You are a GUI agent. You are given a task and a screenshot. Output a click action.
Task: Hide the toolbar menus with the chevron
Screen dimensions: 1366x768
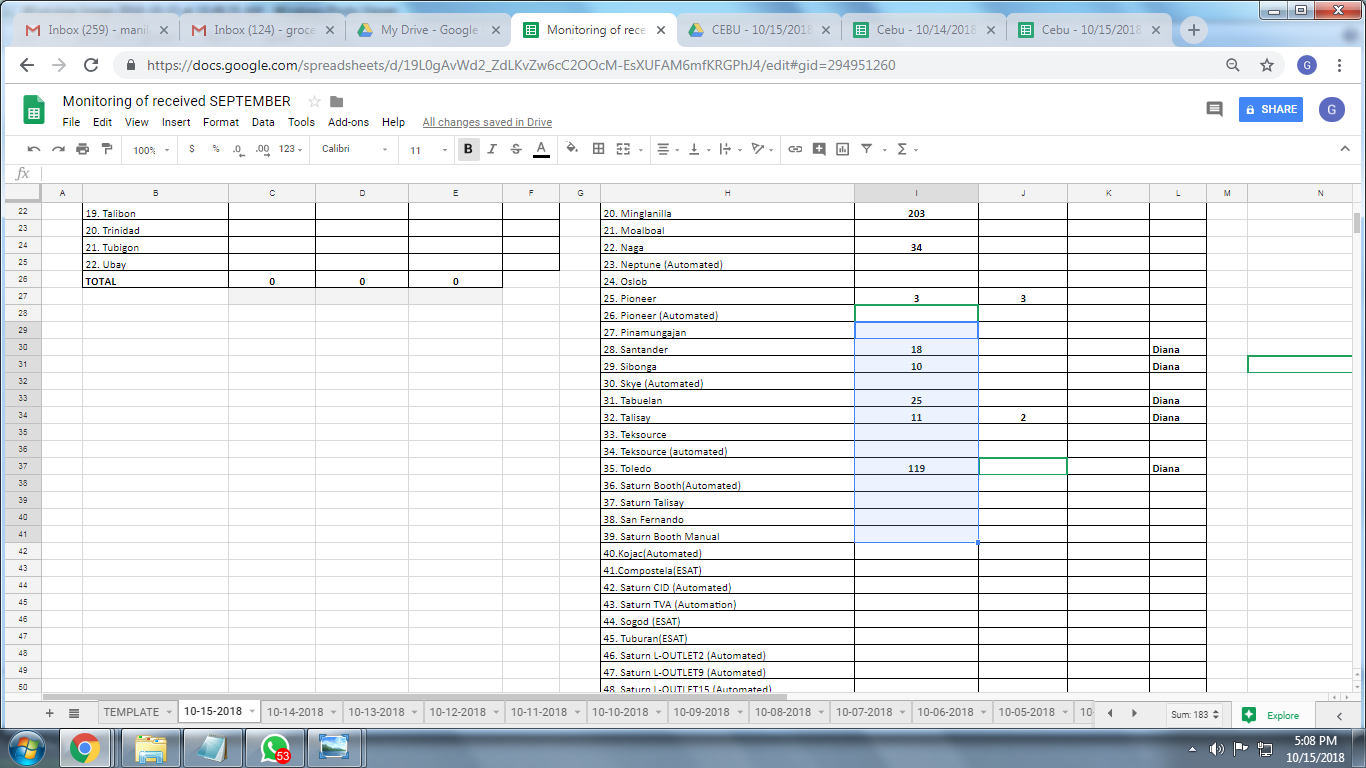coord(1345,149)
